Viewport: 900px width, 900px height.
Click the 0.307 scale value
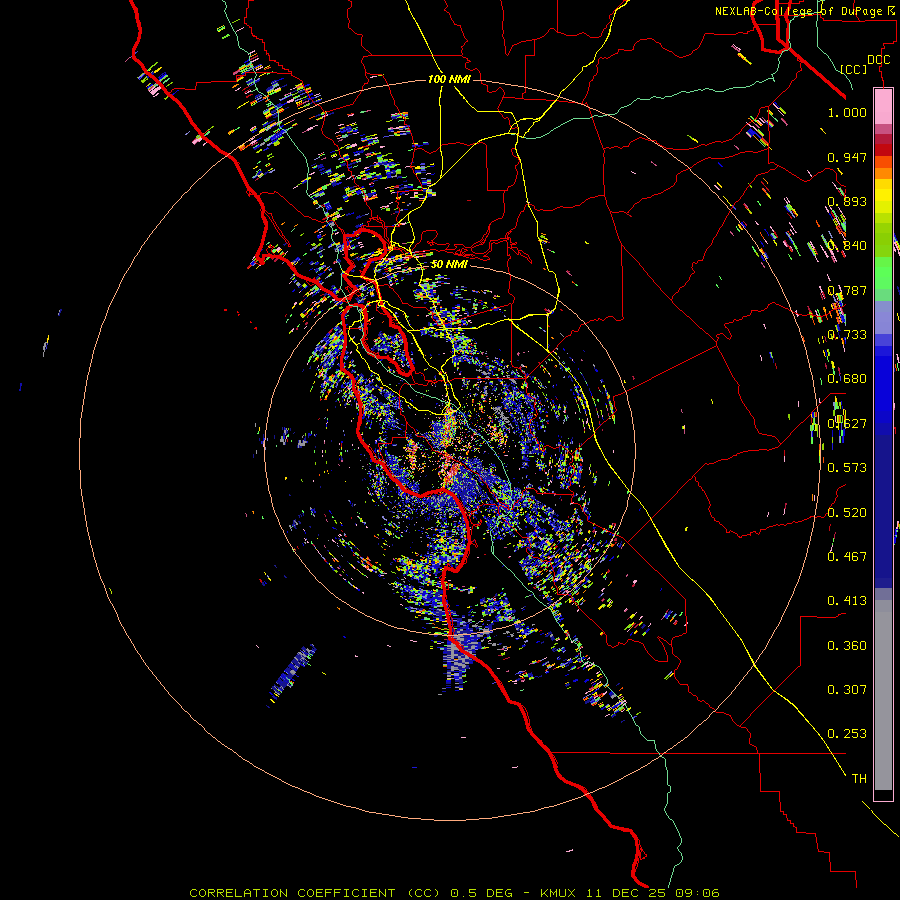[x=847, y=689]
